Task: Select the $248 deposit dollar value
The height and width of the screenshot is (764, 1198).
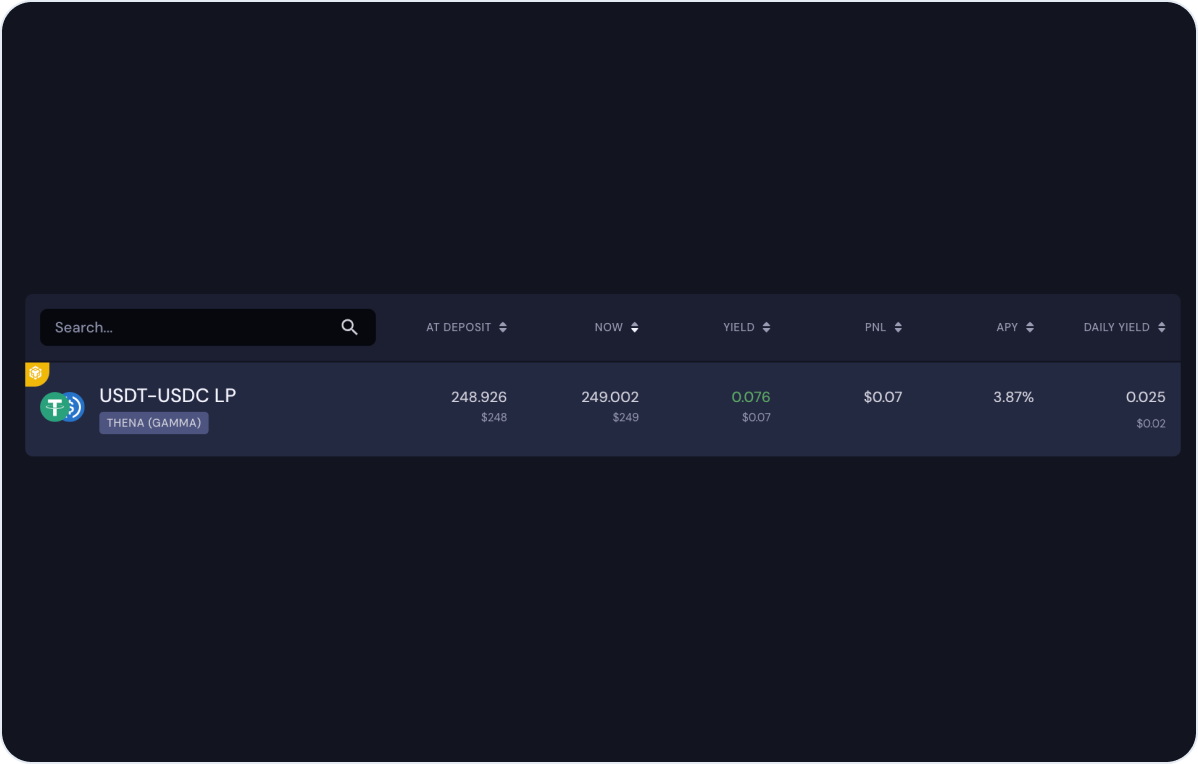Action: coord(494,417)
